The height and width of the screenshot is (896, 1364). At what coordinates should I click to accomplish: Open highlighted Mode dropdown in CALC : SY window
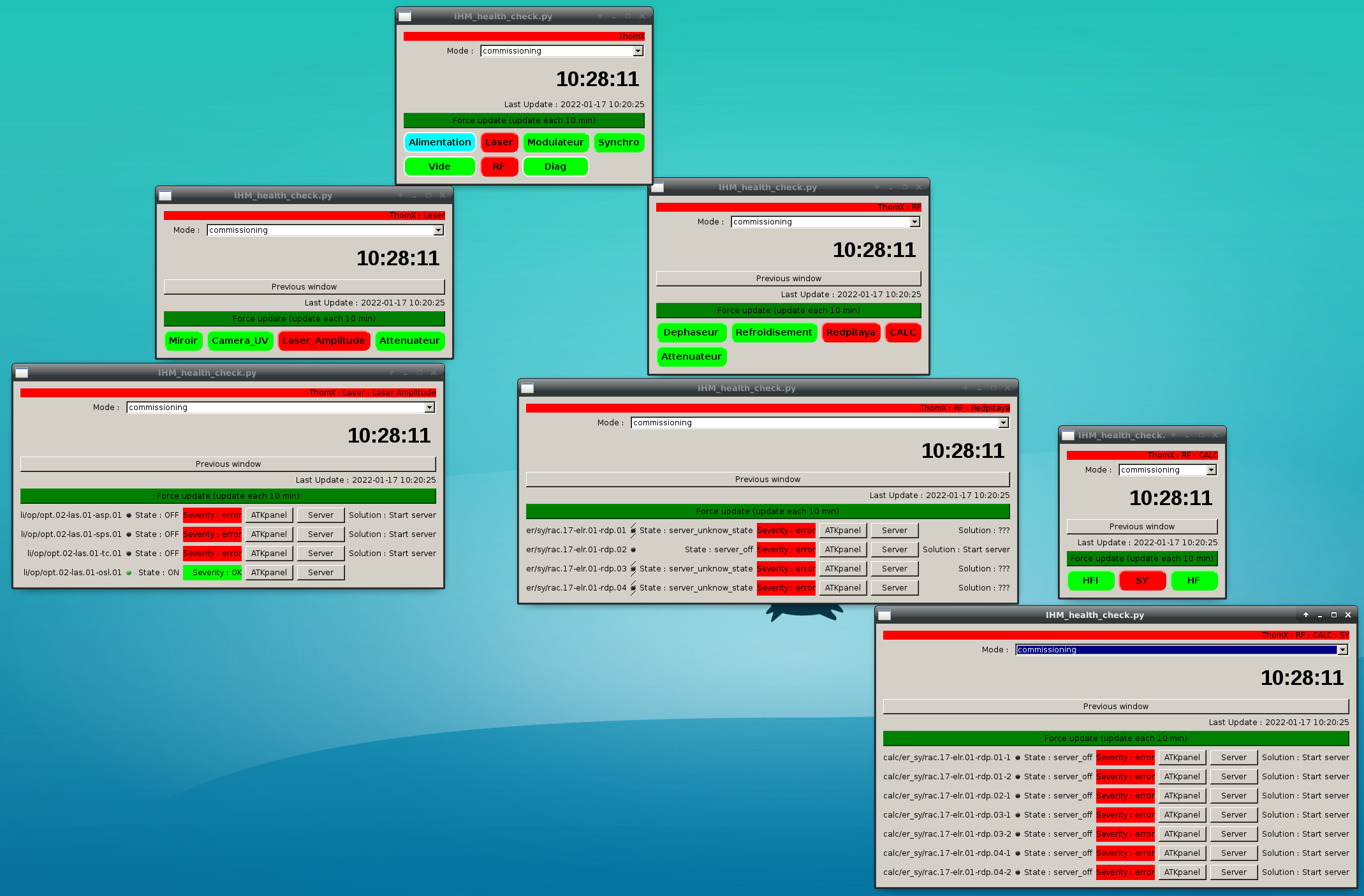coord(1342,650)
